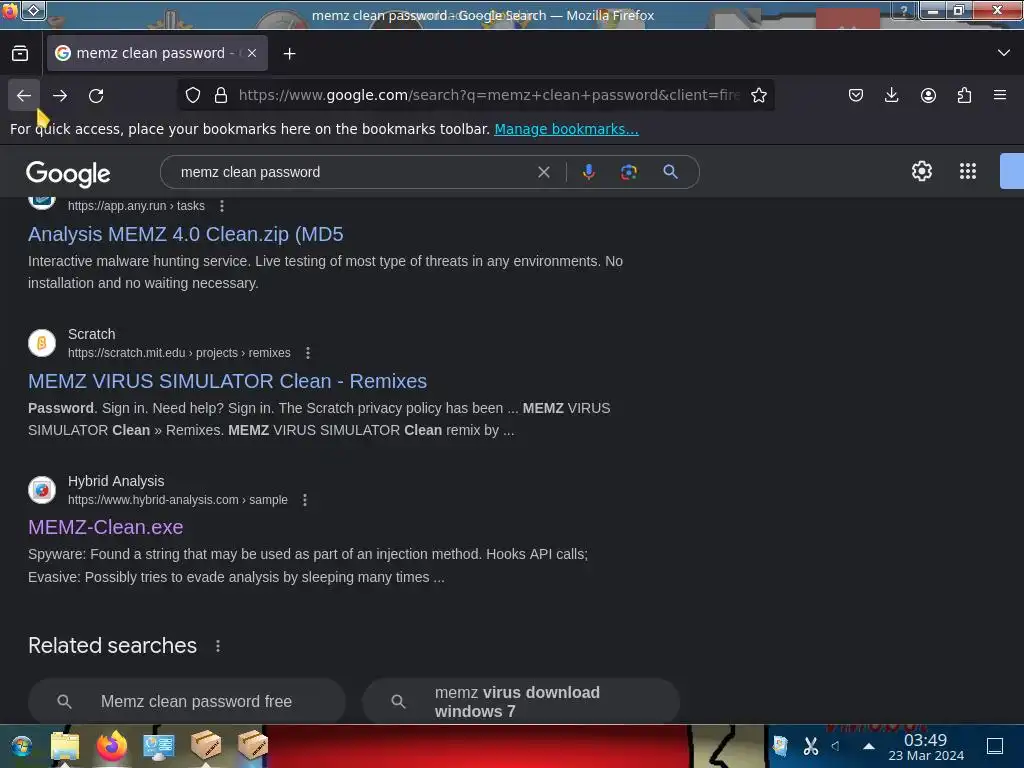The image size is (1024, 768).
Task: View site security padlock info
Action: pos(221,95)
